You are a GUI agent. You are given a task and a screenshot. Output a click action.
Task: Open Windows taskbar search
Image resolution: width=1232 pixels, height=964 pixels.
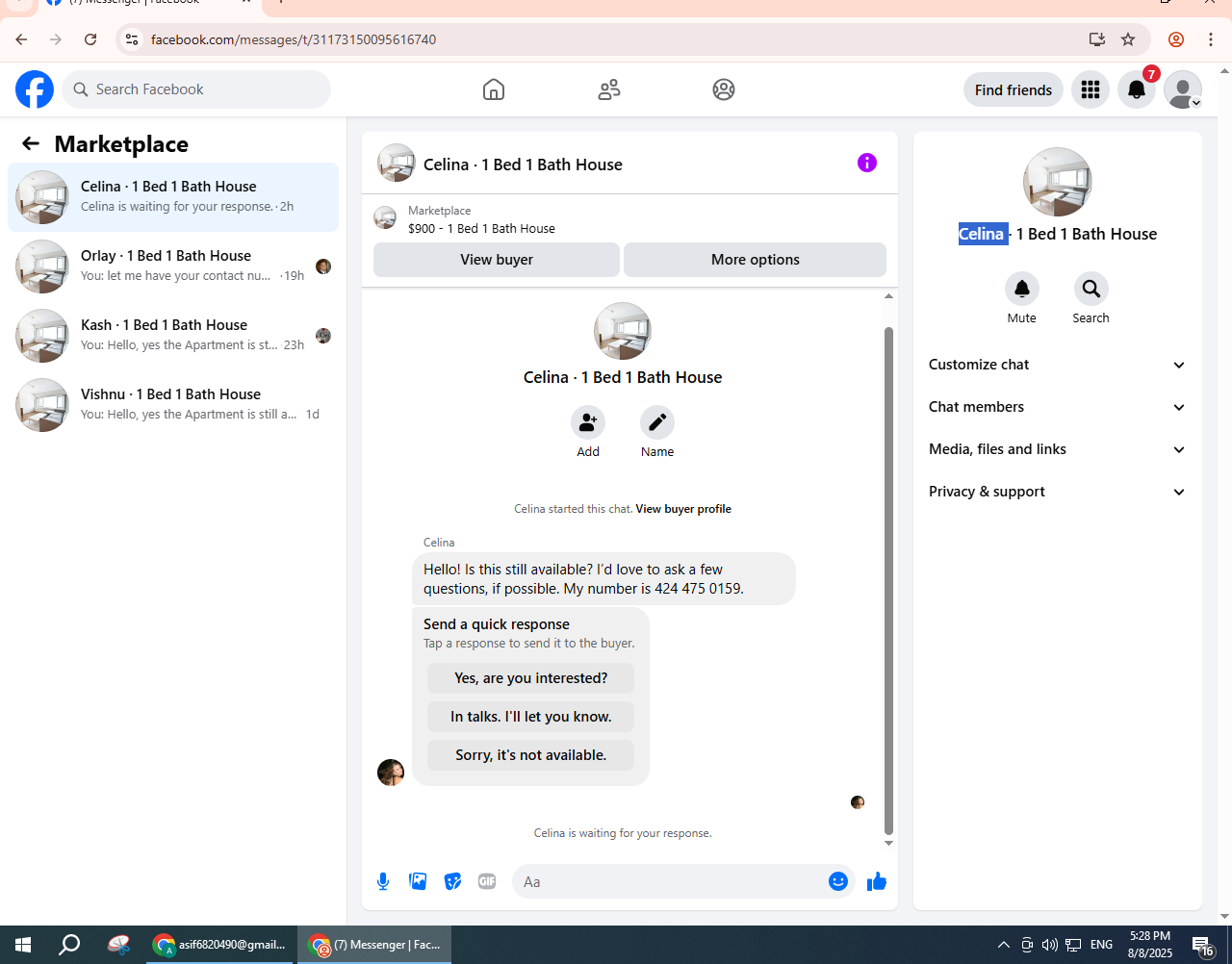tap(69, 945)
